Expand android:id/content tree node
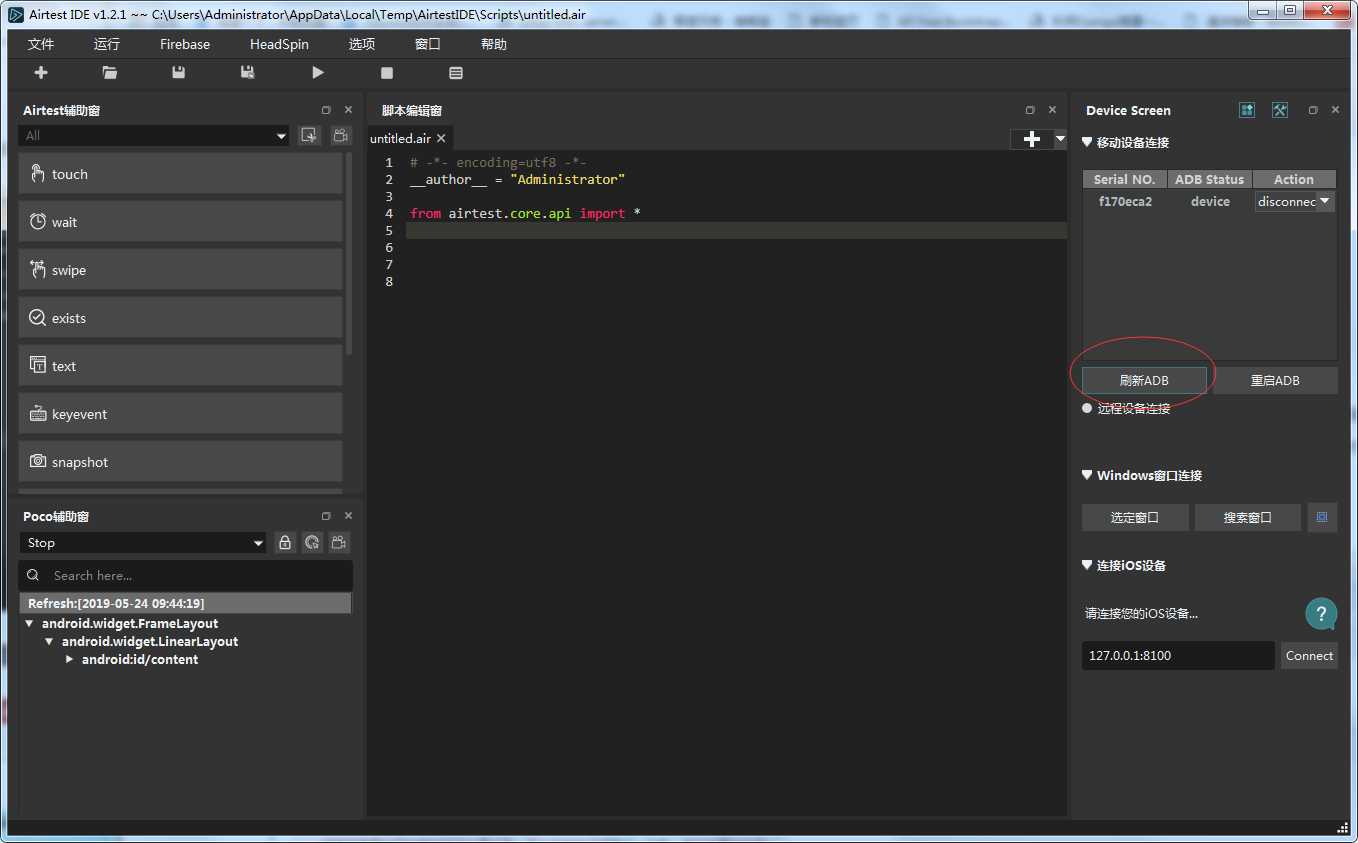Screen dimensions: 1358x843 click(x=69, y=660)
